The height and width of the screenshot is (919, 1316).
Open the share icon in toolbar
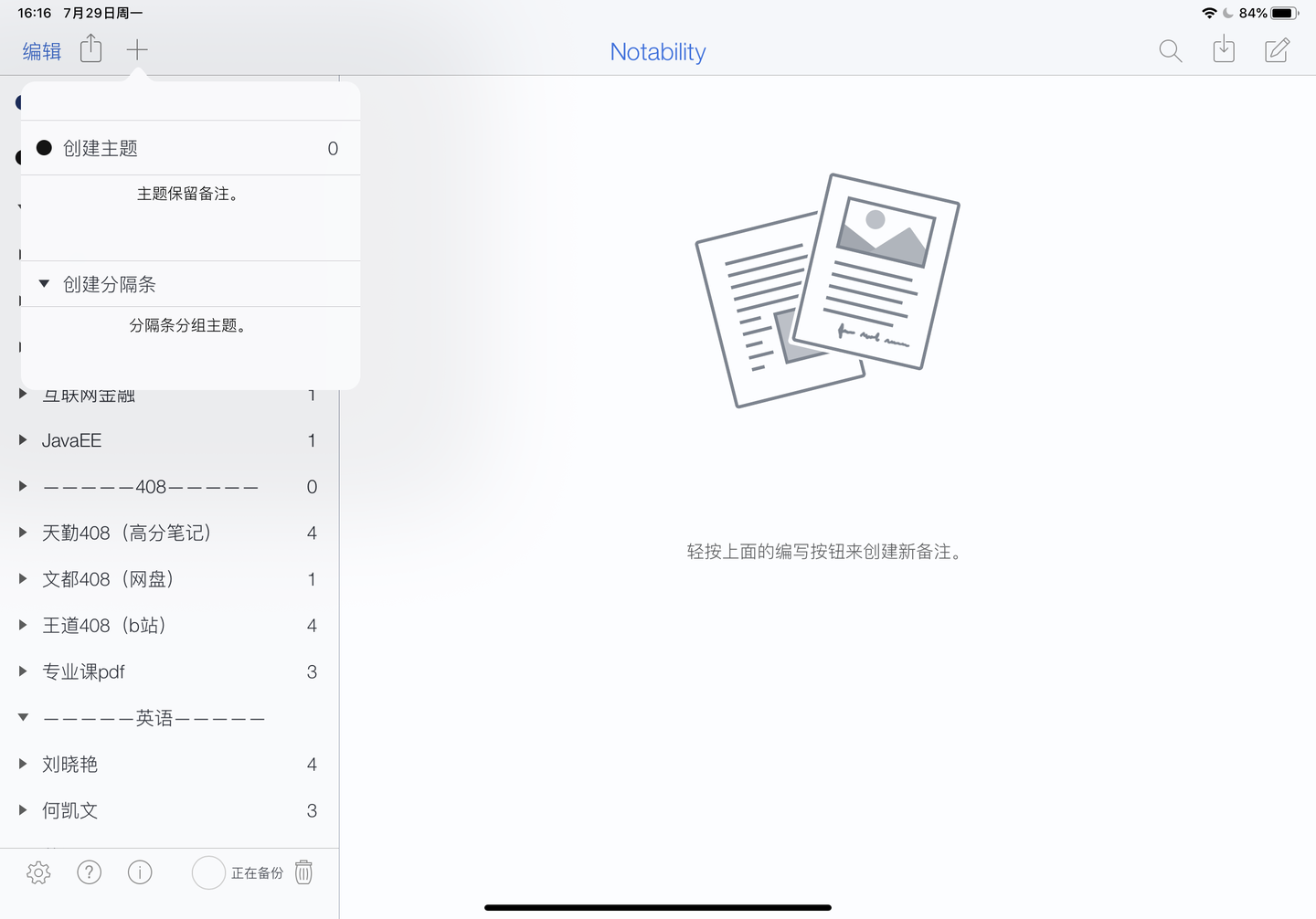[x=90, y=48]
